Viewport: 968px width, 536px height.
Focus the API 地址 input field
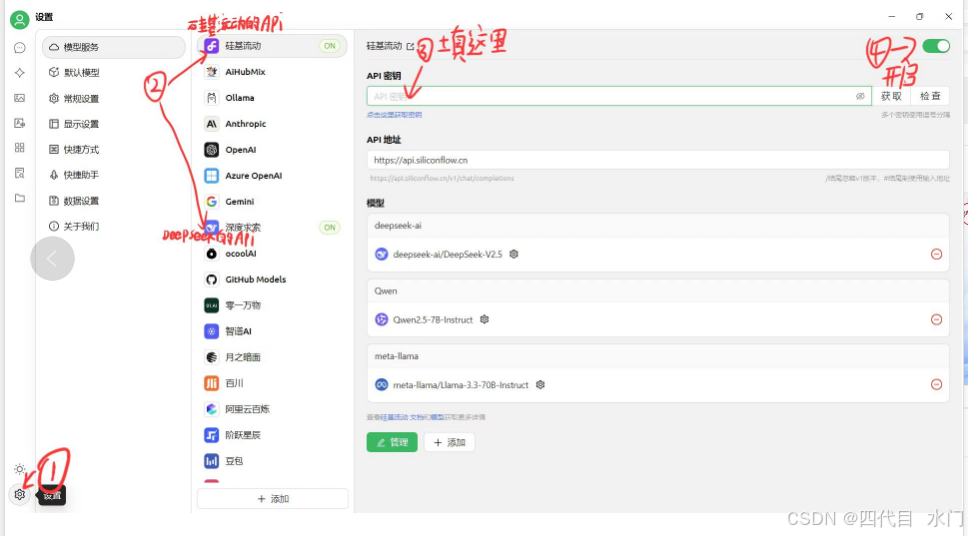[657, 160]
